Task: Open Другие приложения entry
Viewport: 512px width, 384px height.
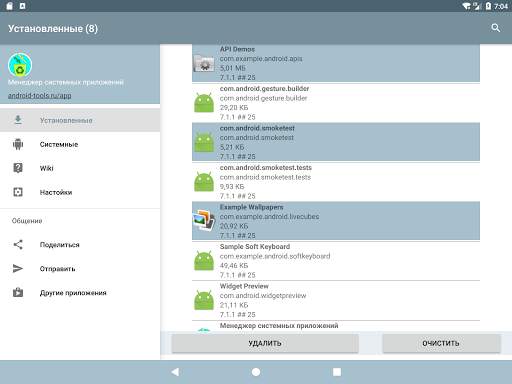Action: [80, 293]
